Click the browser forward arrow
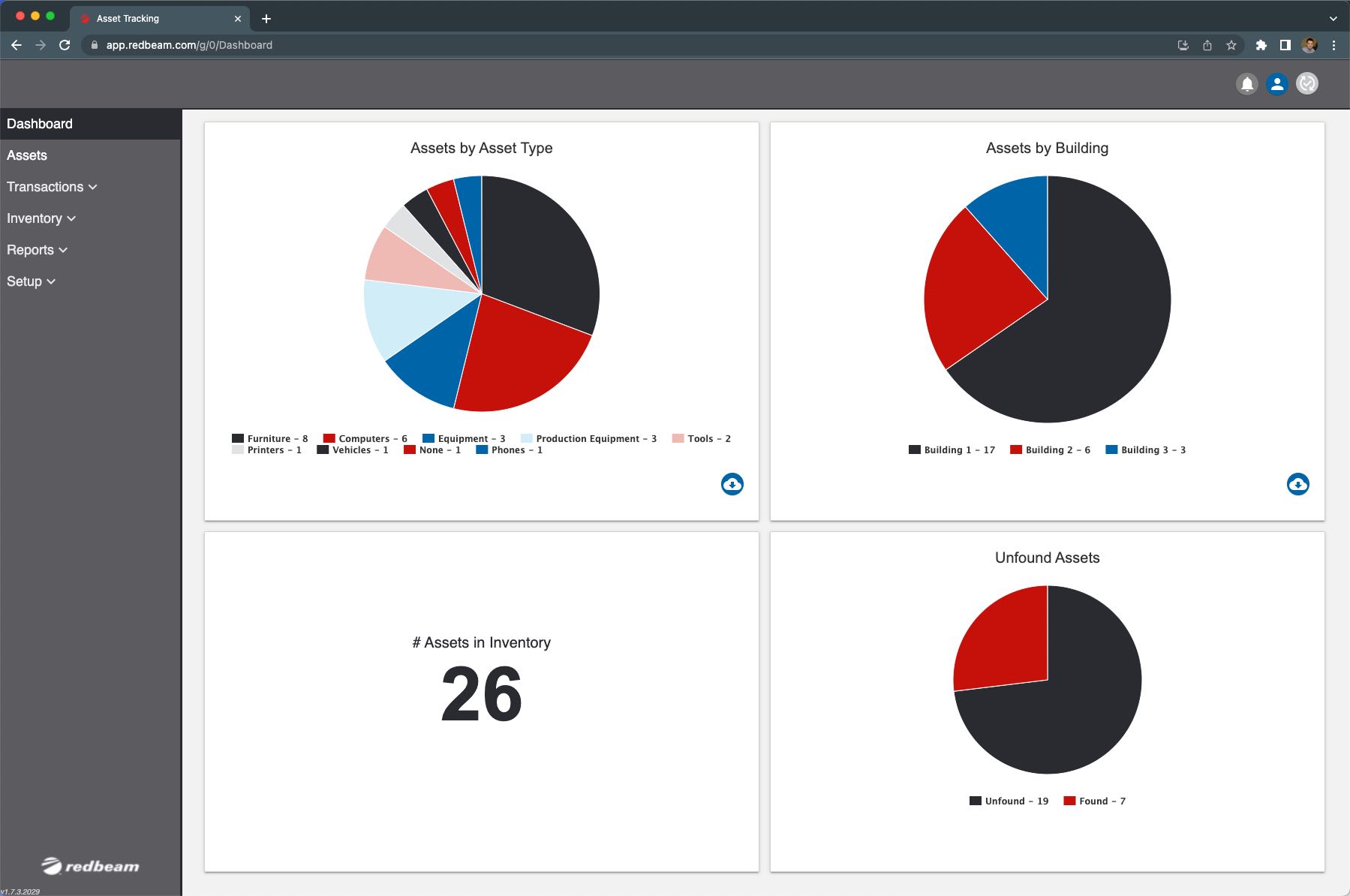 [x=41, y=45]
